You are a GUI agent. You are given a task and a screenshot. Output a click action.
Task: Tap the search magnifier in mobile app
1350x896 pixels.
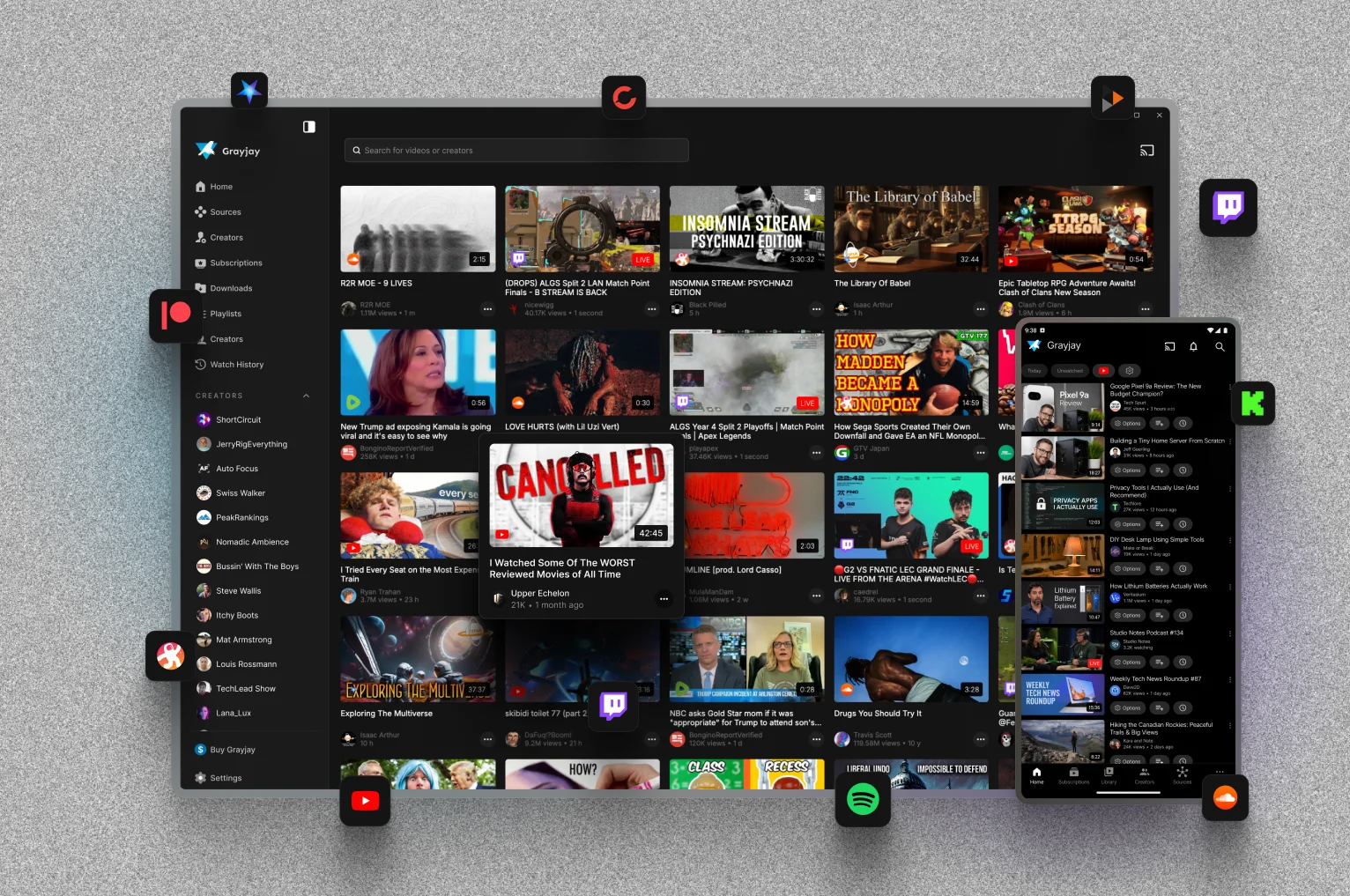pyautogui.click(x=1220, y=346)
